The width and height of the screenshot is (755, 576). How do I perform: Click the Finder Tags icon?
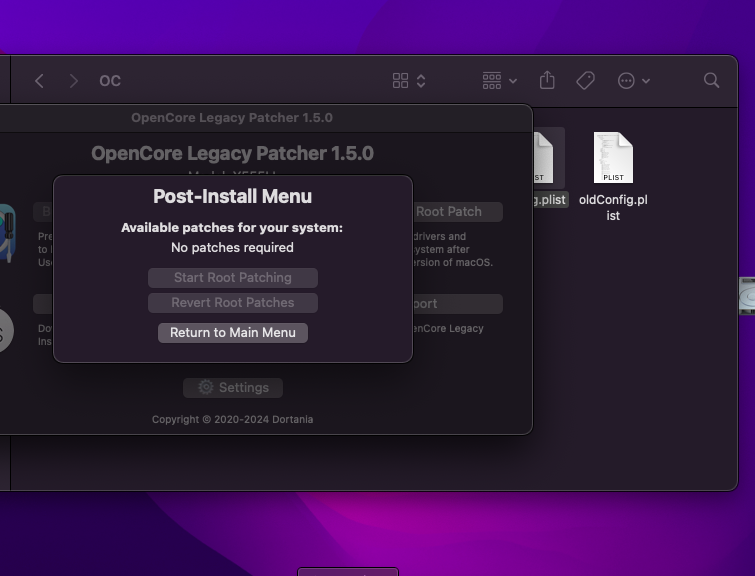pyautogui.click(x=585, y=80)
